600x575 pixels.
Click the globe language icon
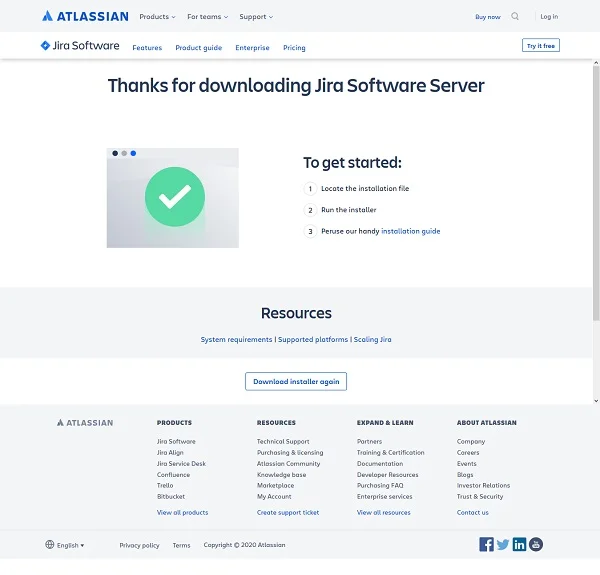50,544
